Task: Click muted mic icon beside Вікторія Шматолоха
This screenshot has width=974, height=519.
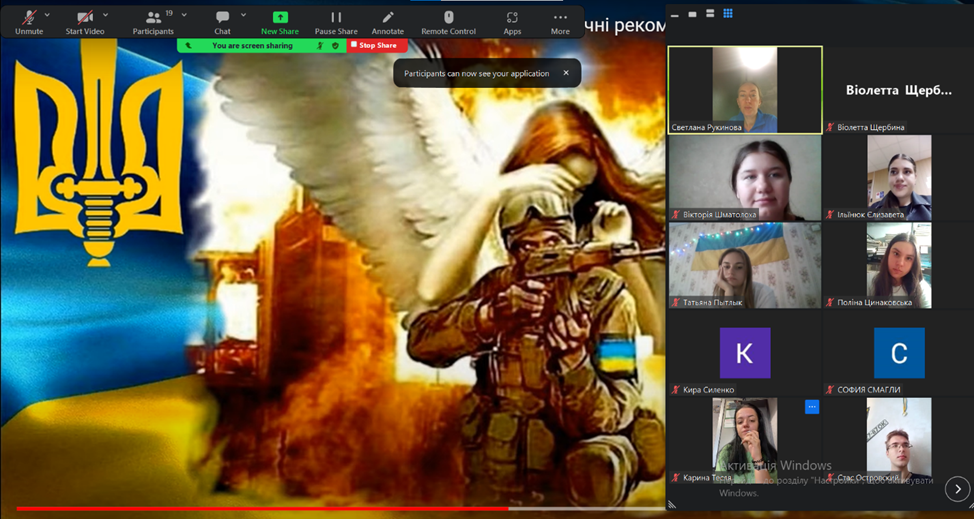Action: (x=676, y=215)
